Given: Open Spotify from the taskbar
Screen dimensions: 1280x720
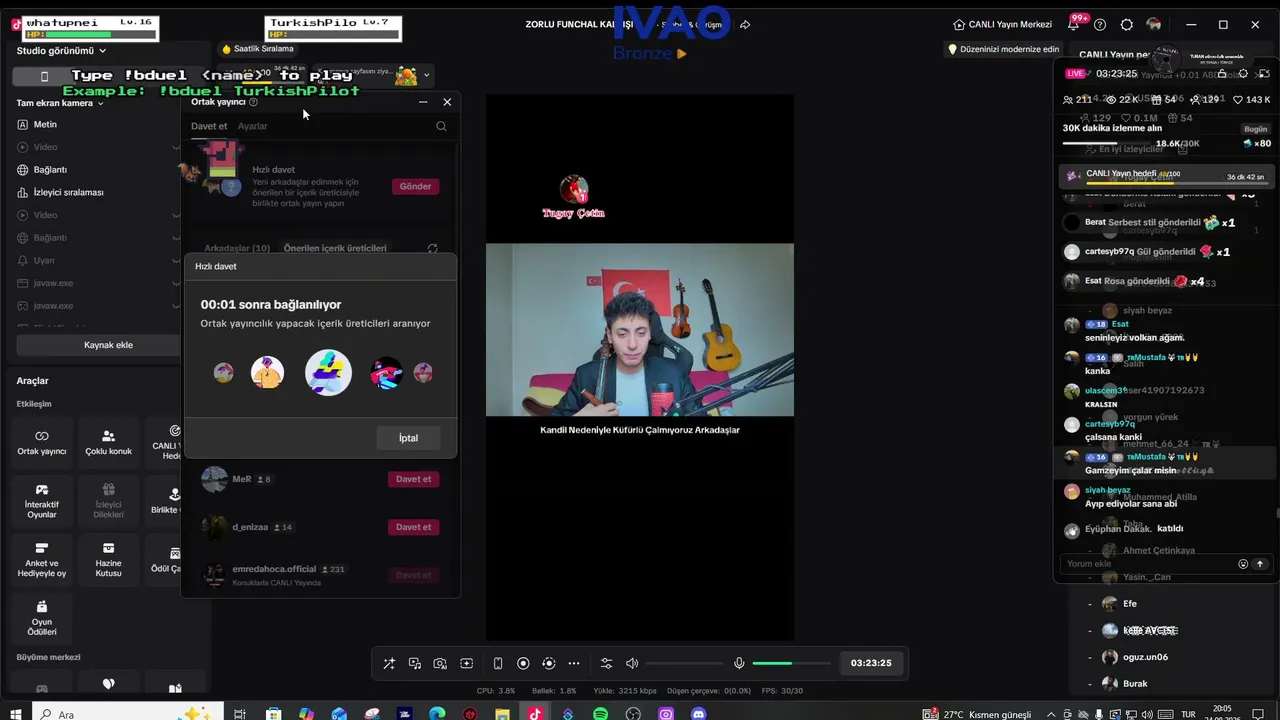Looking at the screenshot, I should coord(600,714).
